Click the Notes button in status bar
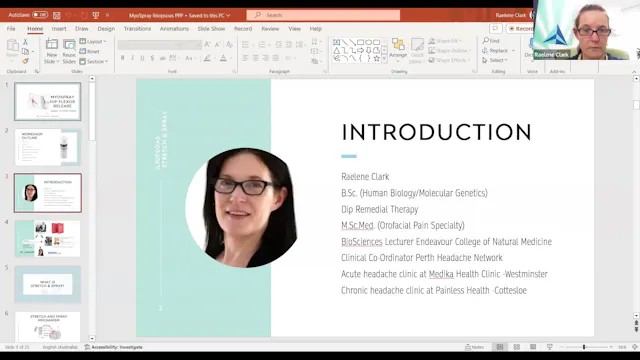This screenshot has height=360, width=640. 474,347
